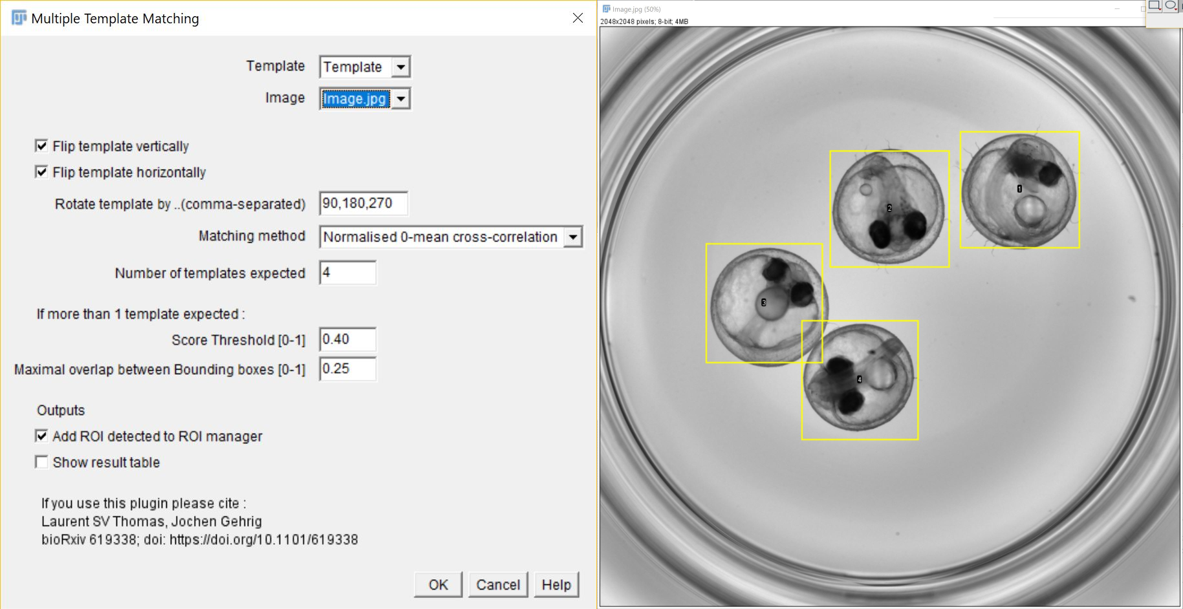Select the Rectangle selection tool

[x=1154, y=5]
